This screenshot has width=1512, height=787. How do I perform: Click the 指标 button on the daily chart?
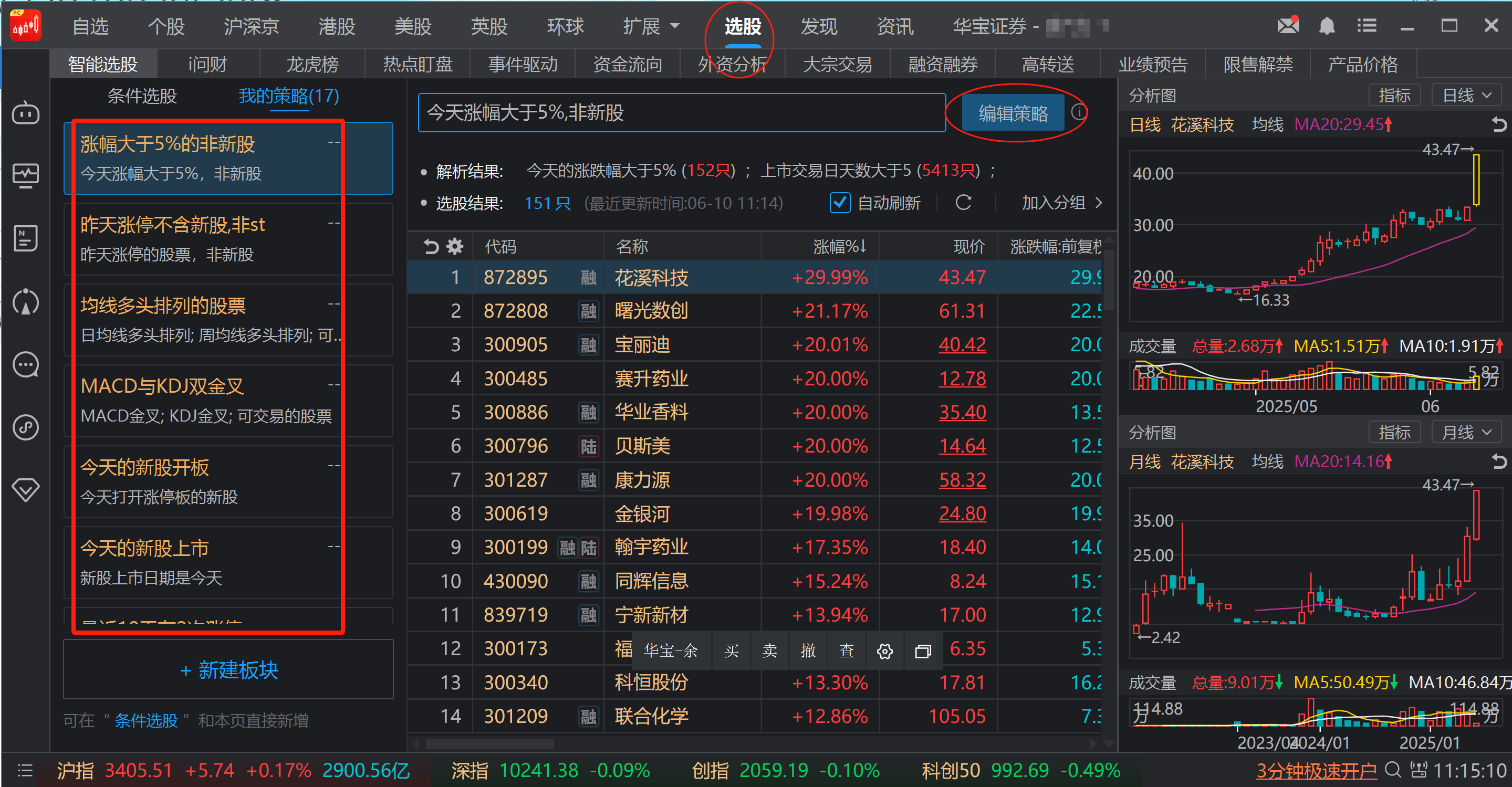pos(1394,95)
